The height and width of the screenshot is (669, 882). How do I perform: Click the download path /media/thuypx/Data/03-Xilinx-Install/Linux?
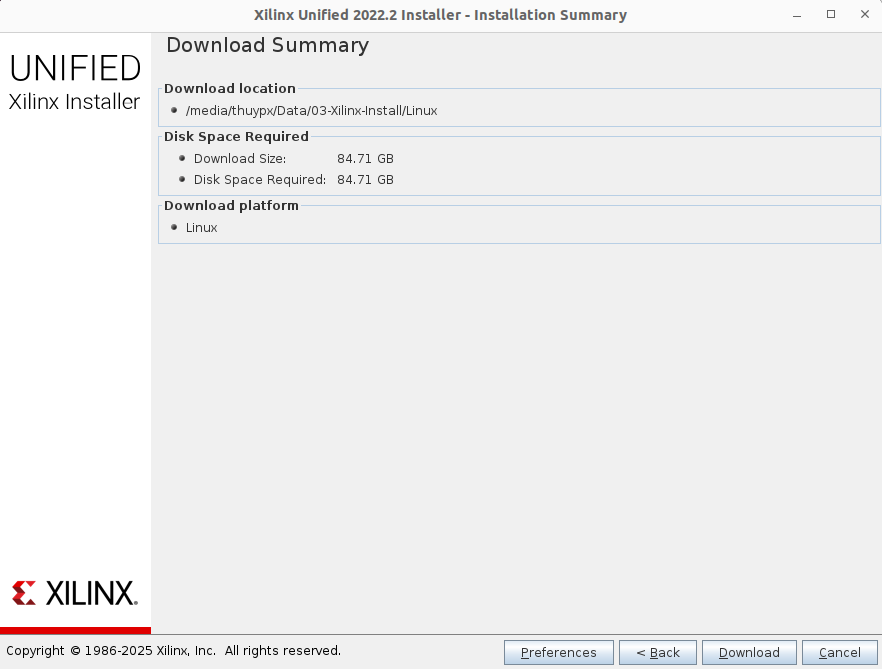[x=312, y=111]
